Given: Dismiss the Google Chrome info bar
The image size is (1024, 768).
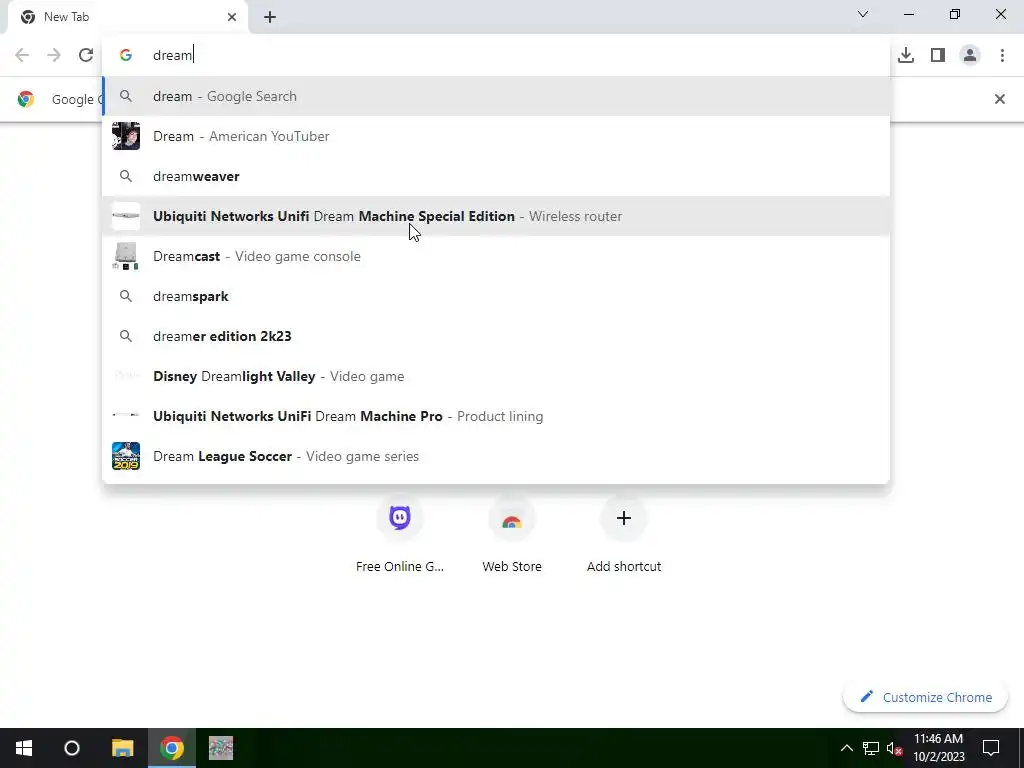Looking at the screenshot, I should point(1000,99).
